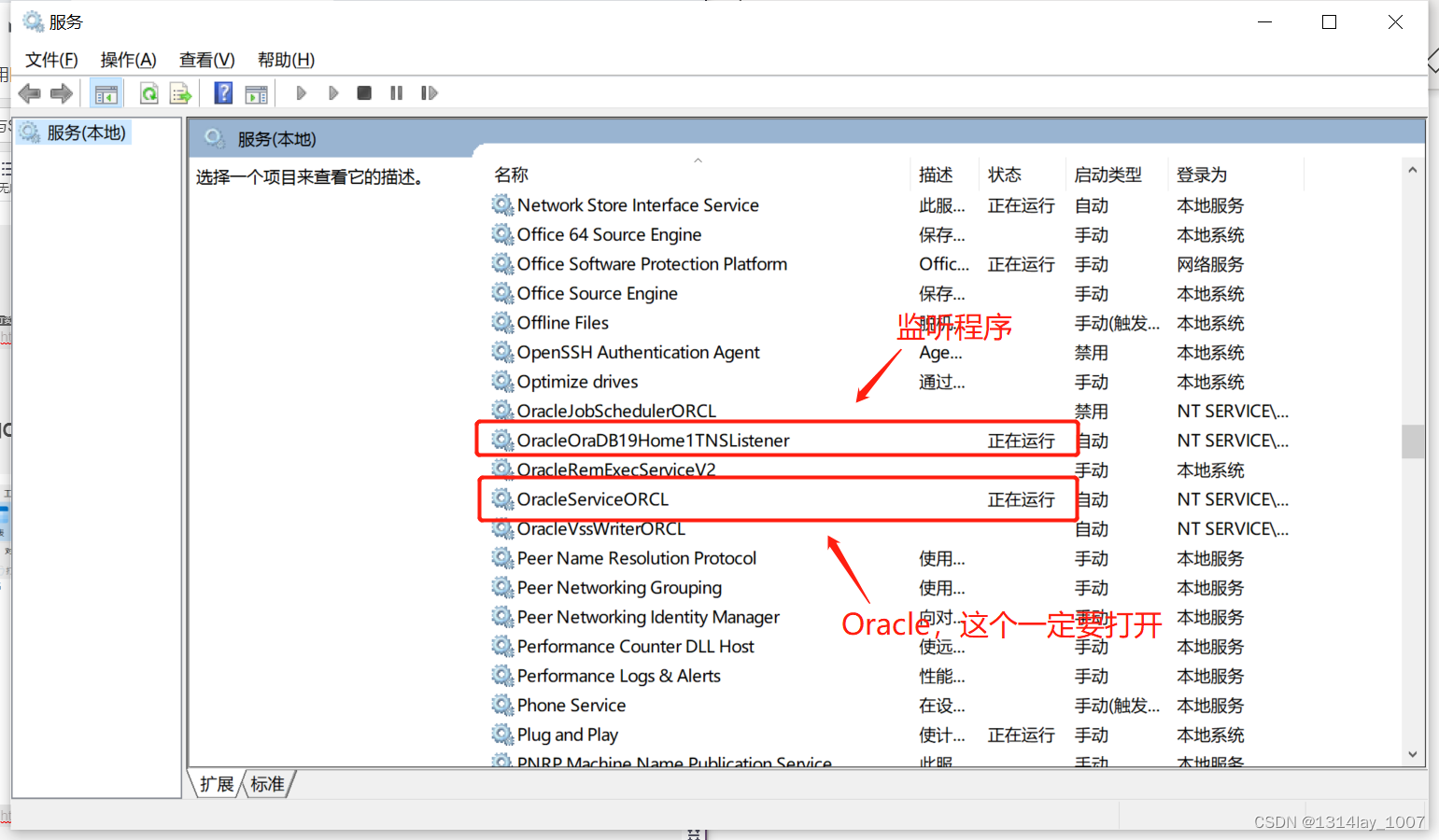Pause the service with the pause icon

coord(397,93)
